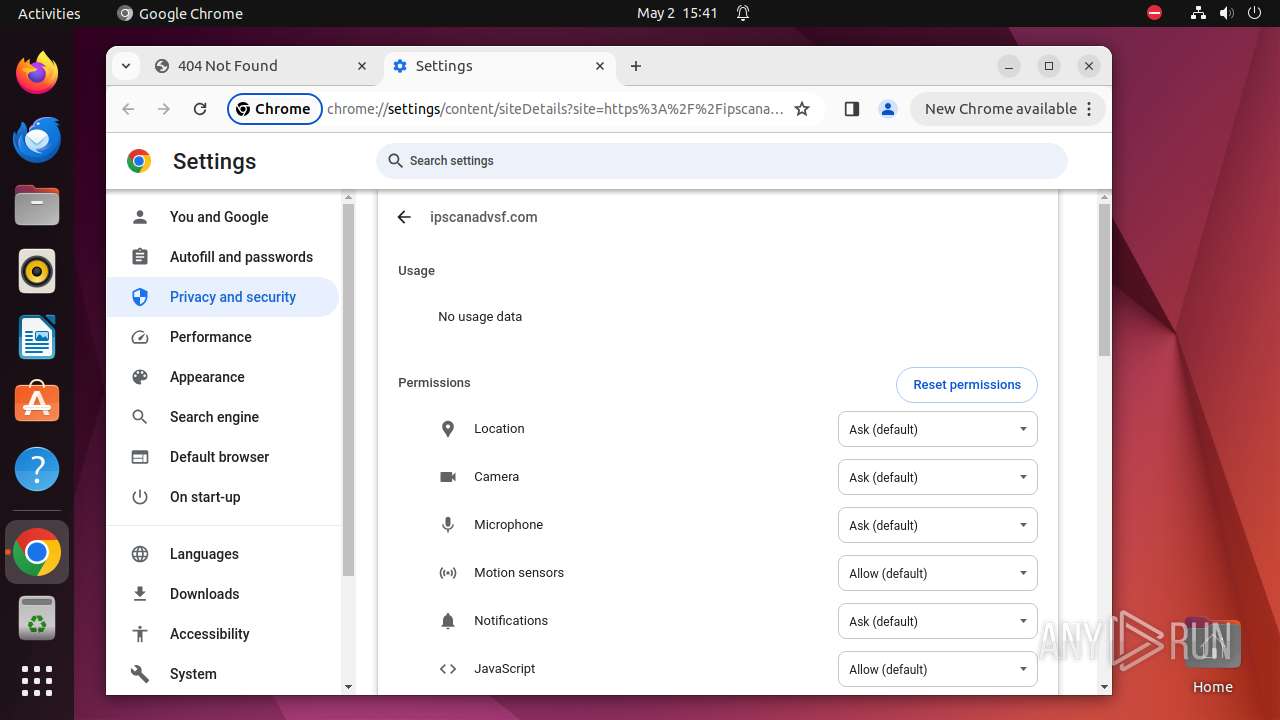The width and height of the screenshot is (1280, 720).
Task: Open a new tab with plus
Action: 636,66
